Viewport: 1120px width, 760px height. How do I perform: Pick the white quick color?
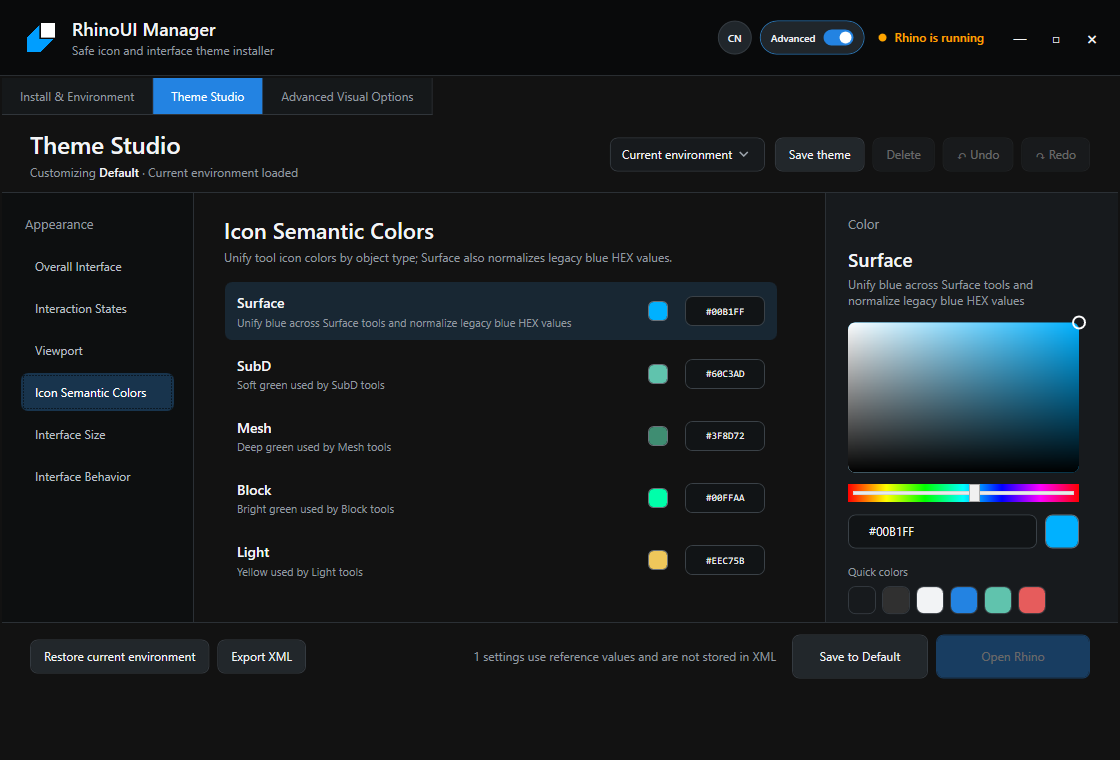[x=930, y=600]
